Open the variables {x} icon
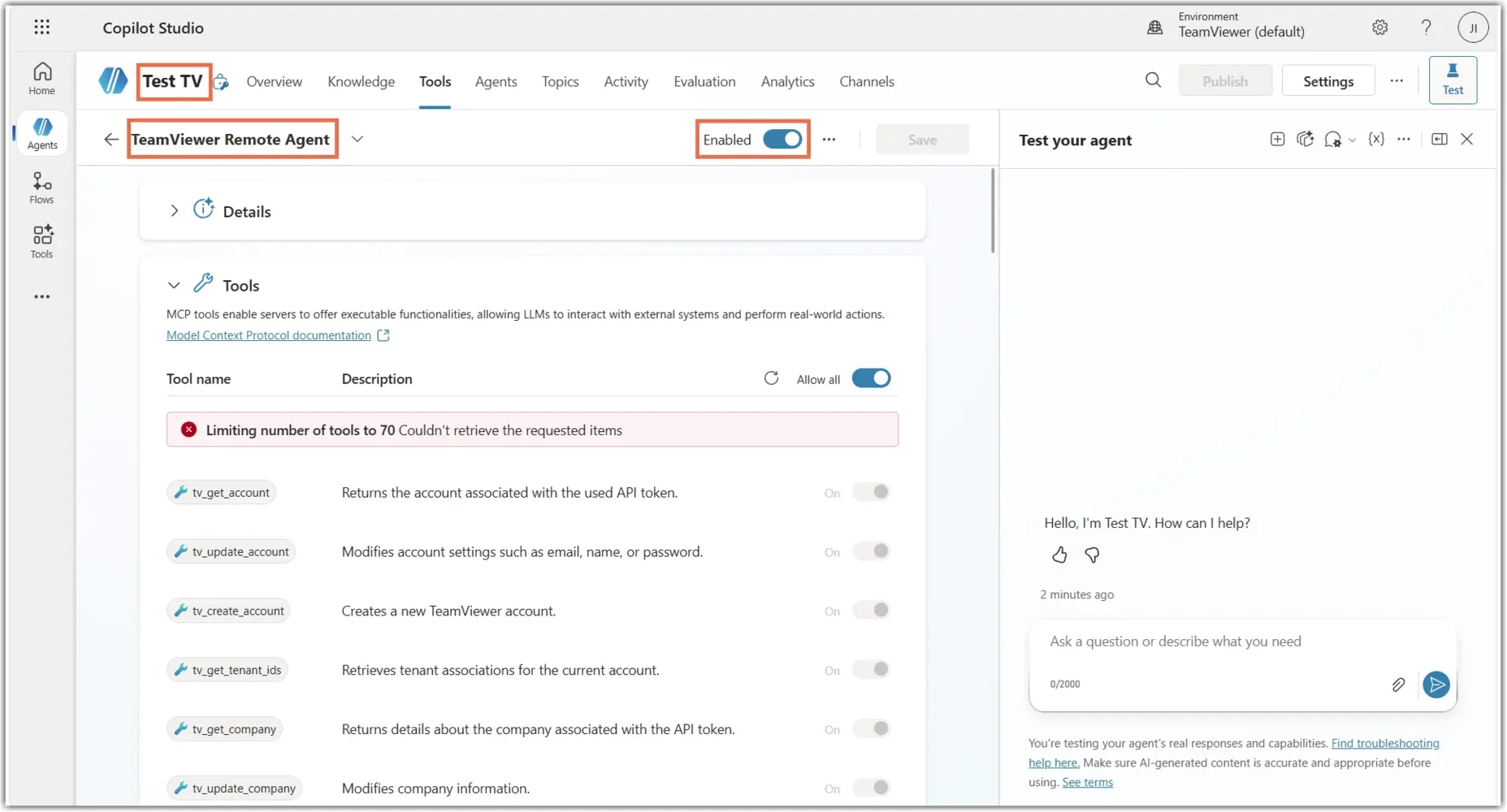Image resolution: width=1507 pixels, height=812 pixels. click(1376, 140)
